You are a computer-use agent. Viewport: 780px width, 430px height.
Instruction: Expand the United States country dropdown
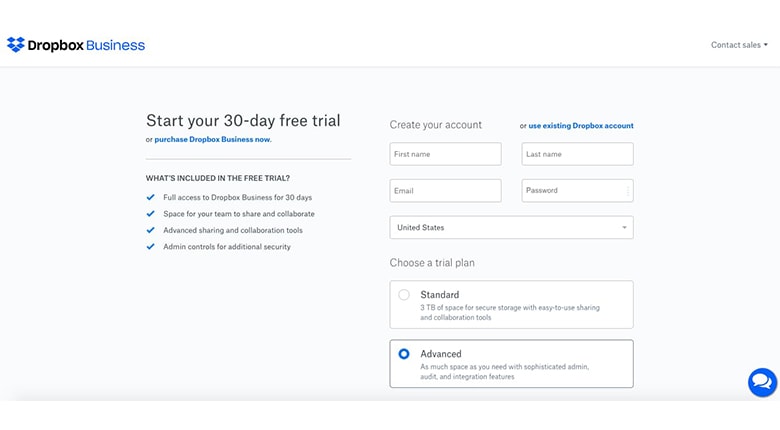(511, 227)
